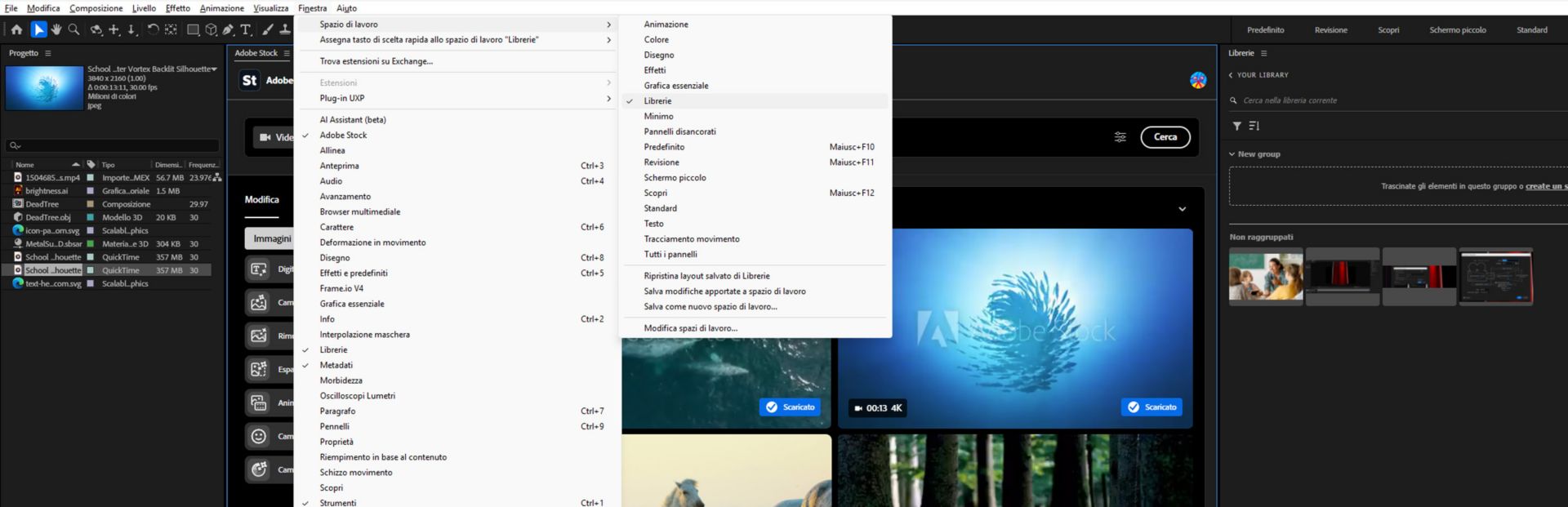Open the Librerie panel menu icon
This screenshot has width=1568, height=507.
[1263, 53]
